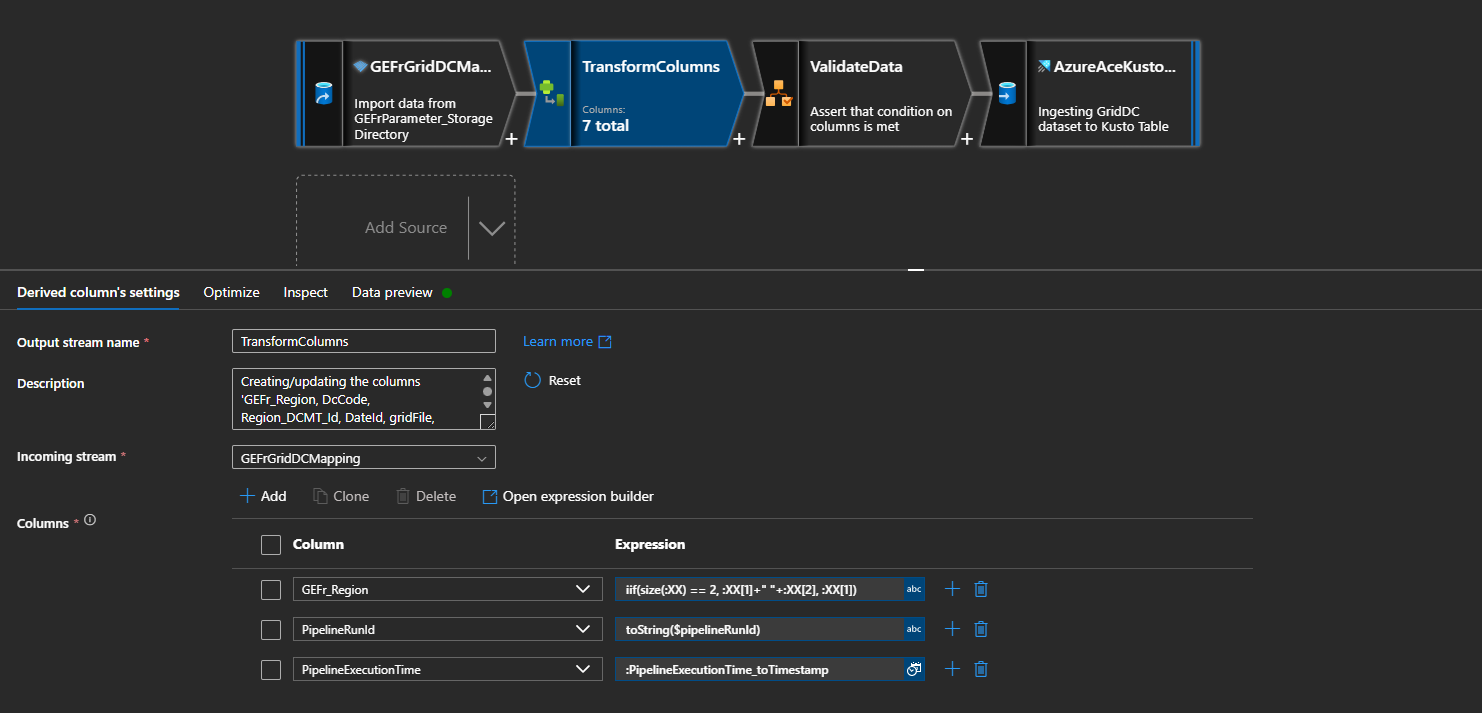Add transformation after ValidateData via plus sign

click(967, 139)
